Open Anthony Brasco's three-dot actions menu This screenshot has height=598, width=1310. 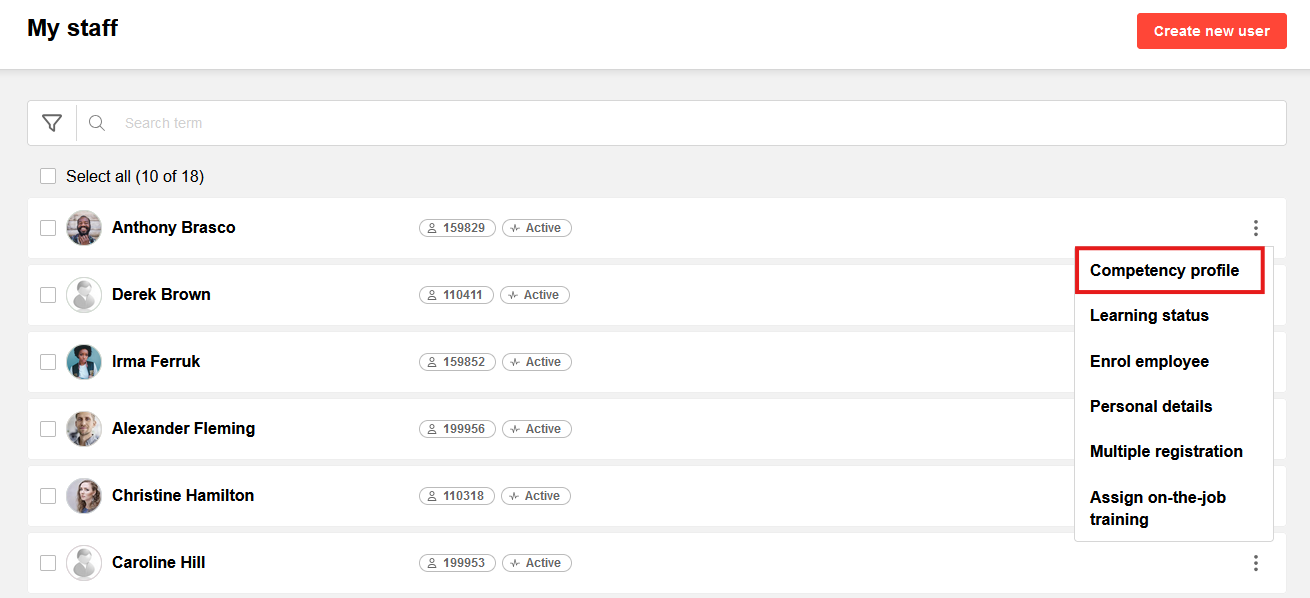point(1256,228)
